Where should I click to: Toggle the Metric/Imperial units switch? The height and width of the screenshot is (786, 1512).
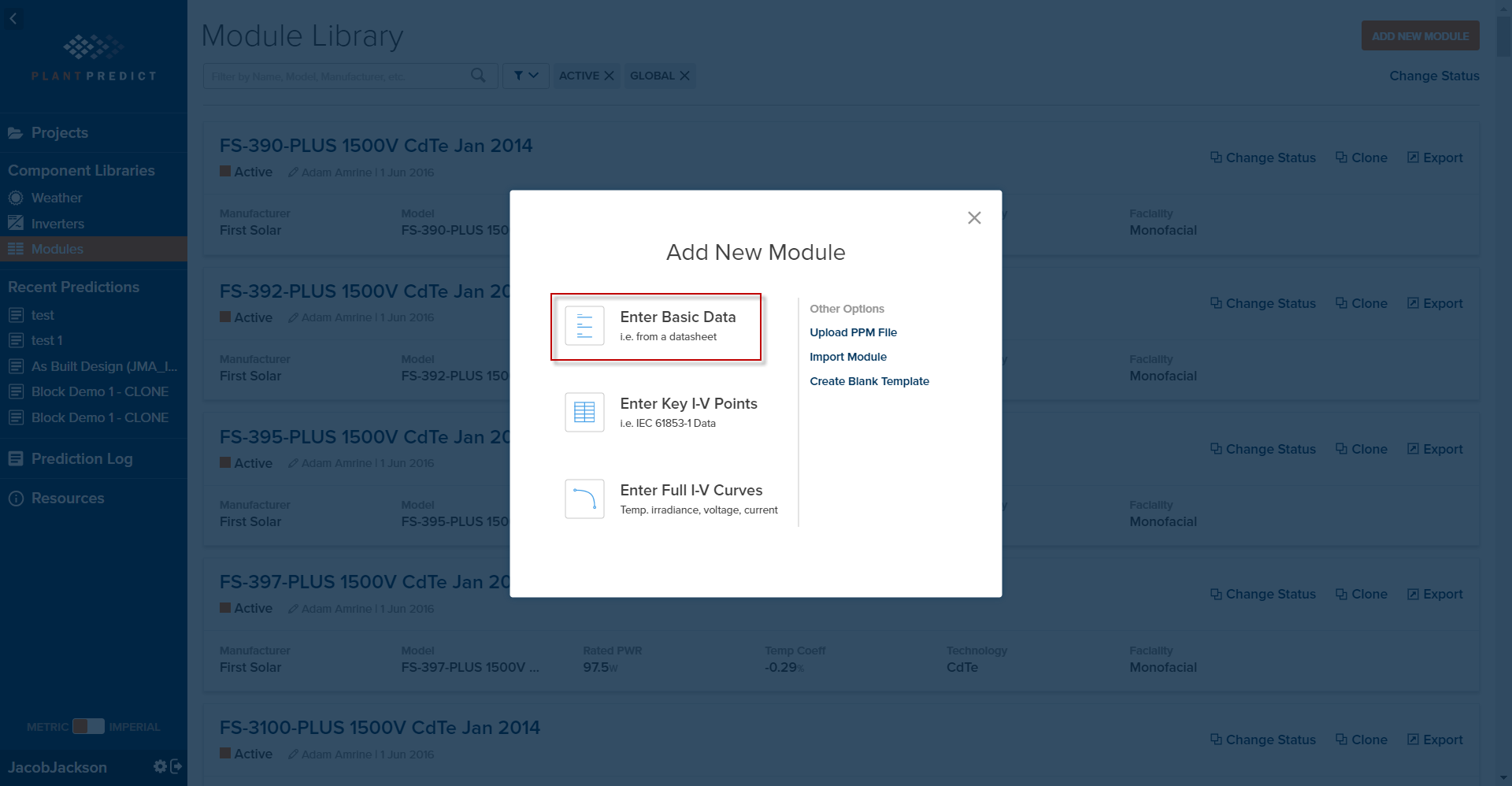(x=88, y=726)
